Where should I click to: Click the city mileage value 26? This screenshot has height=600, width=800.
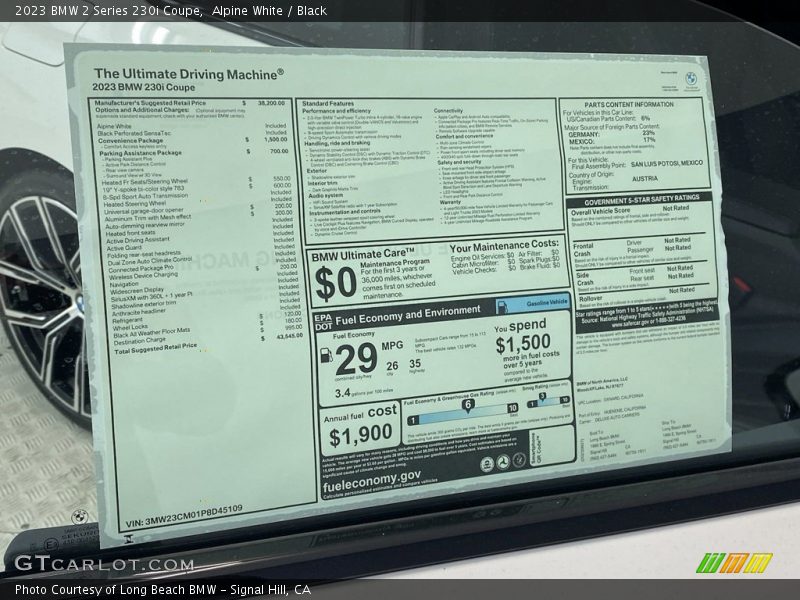click(392, 366)
